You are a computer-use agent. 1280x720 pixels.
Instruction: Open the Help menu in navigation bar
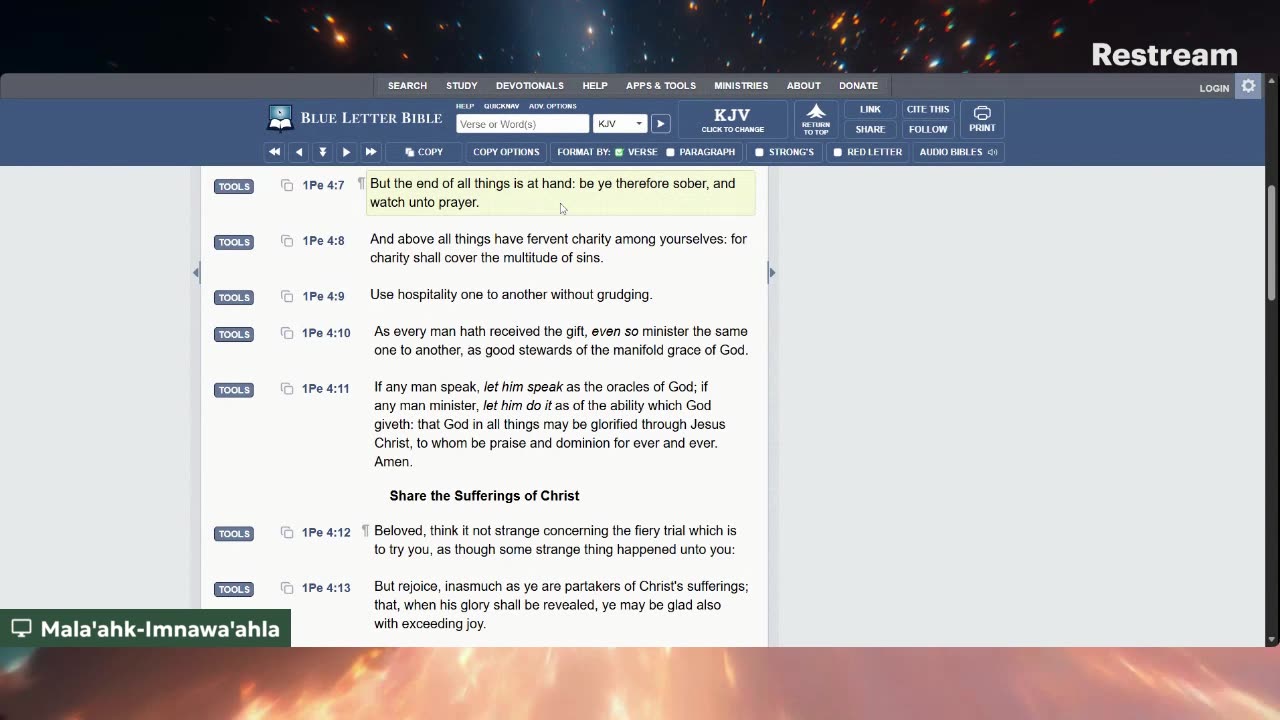click(595, 86)
